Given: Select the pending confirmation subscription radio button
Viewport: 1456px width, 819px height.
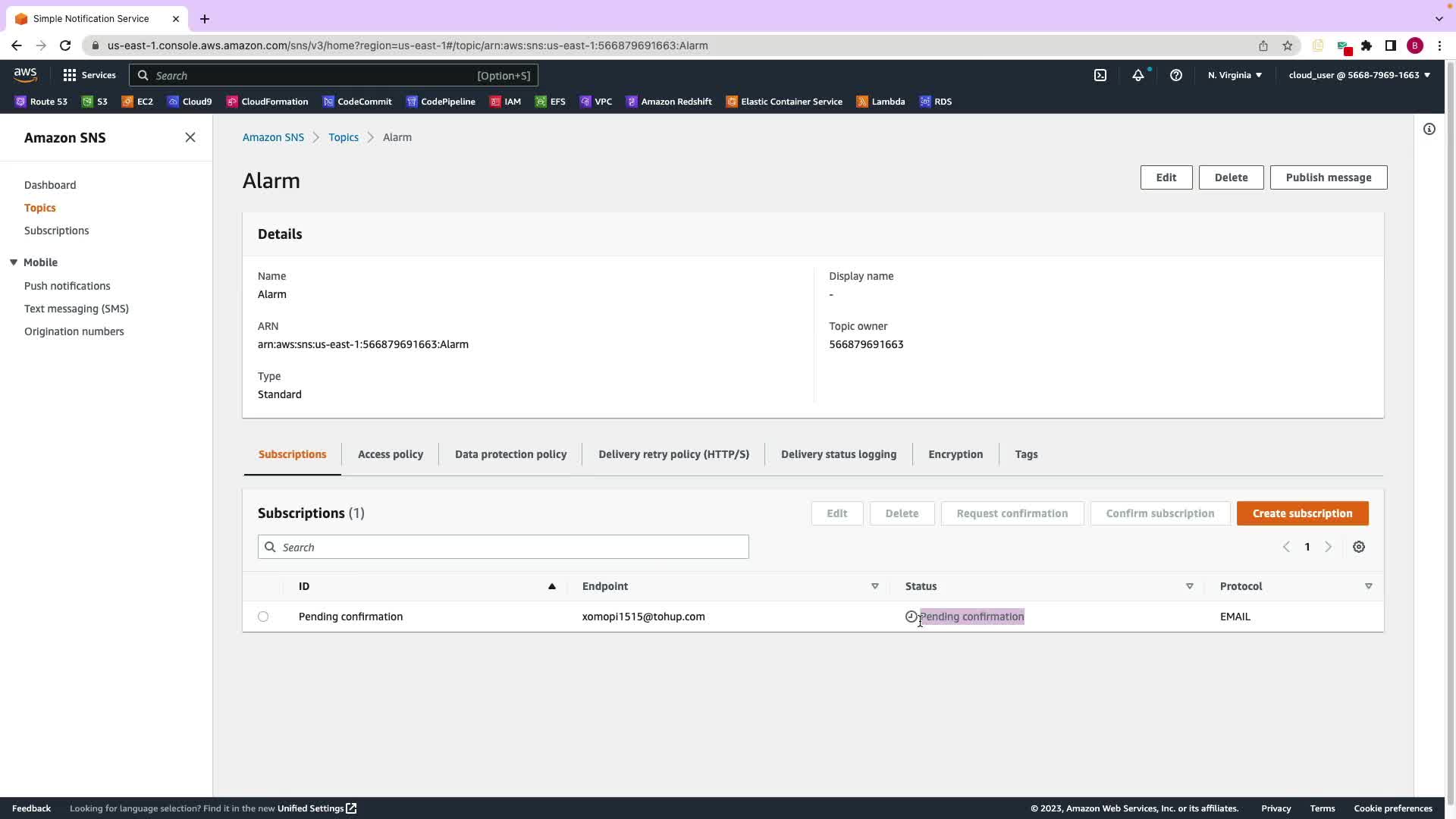Looking at the screenshot, I should (x=263, y=617).
